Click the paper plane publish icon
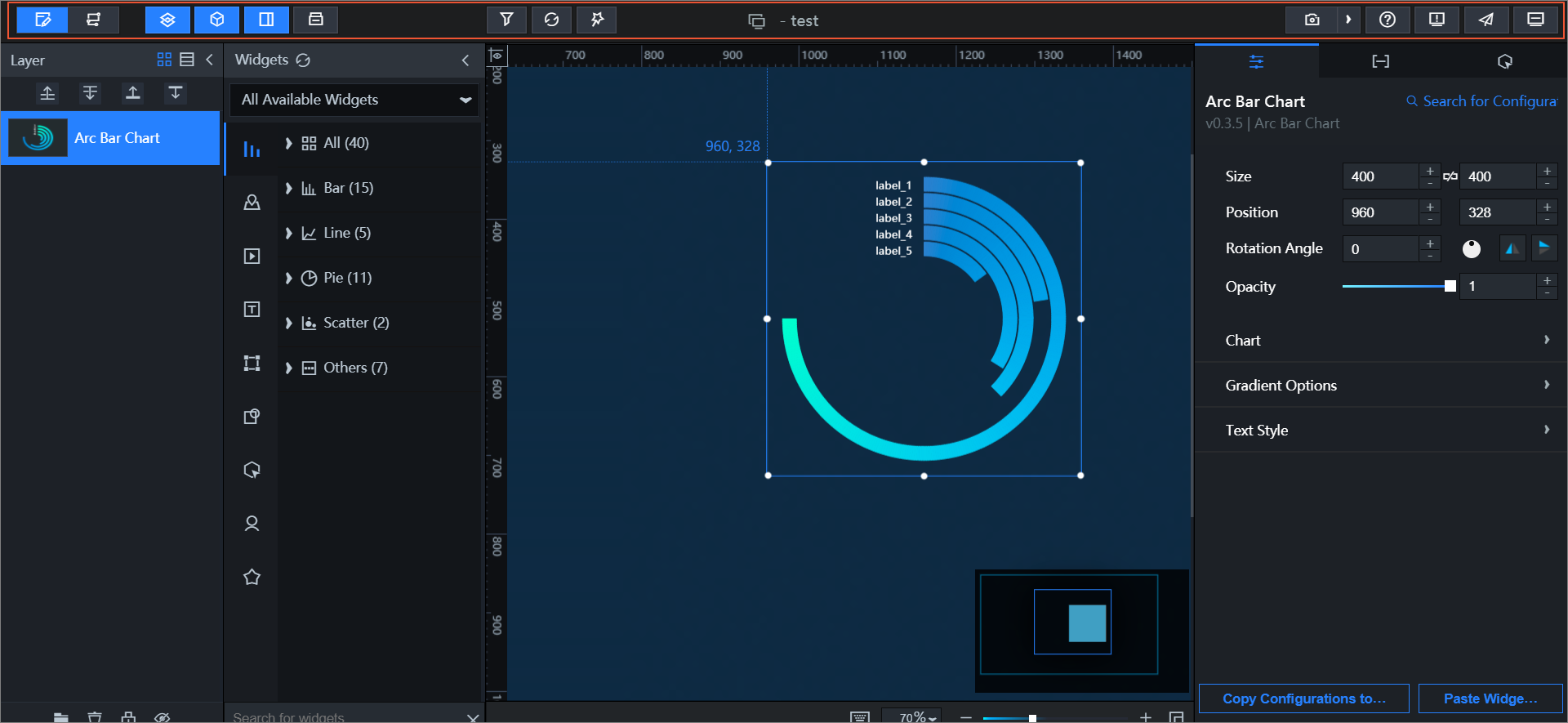The width and height of the screenshot is (1568, 723). (x=1486, y=20)
